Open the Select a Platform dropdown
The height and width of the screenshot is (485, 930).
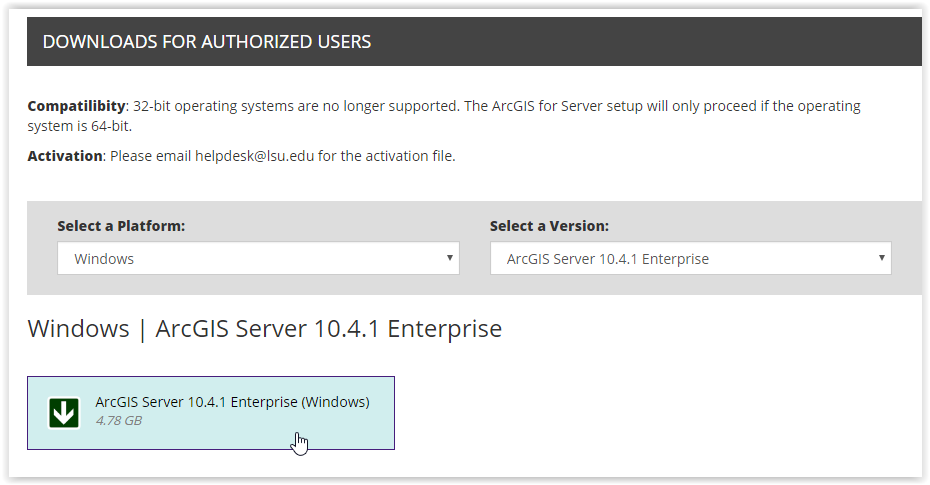(258, 258)
